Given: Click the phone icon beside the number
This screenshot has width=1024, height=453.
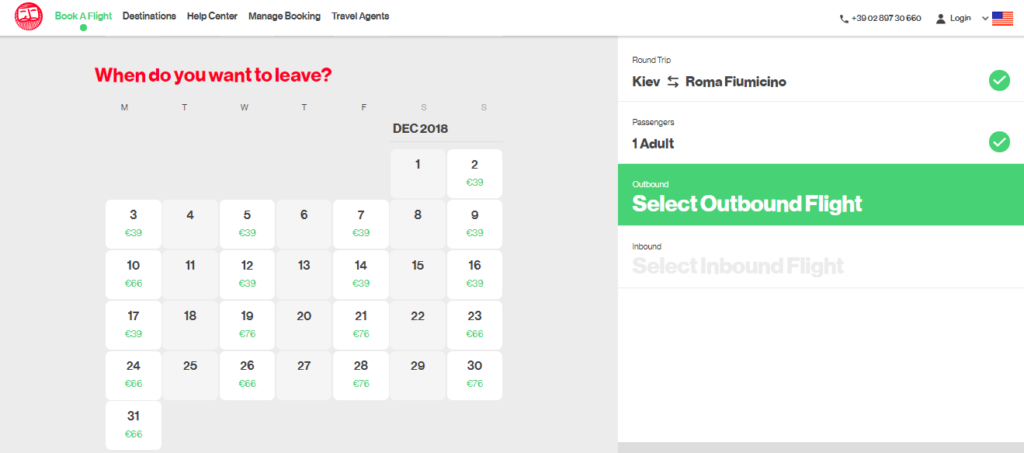Looking at the screenshot, I should [844, 18].
